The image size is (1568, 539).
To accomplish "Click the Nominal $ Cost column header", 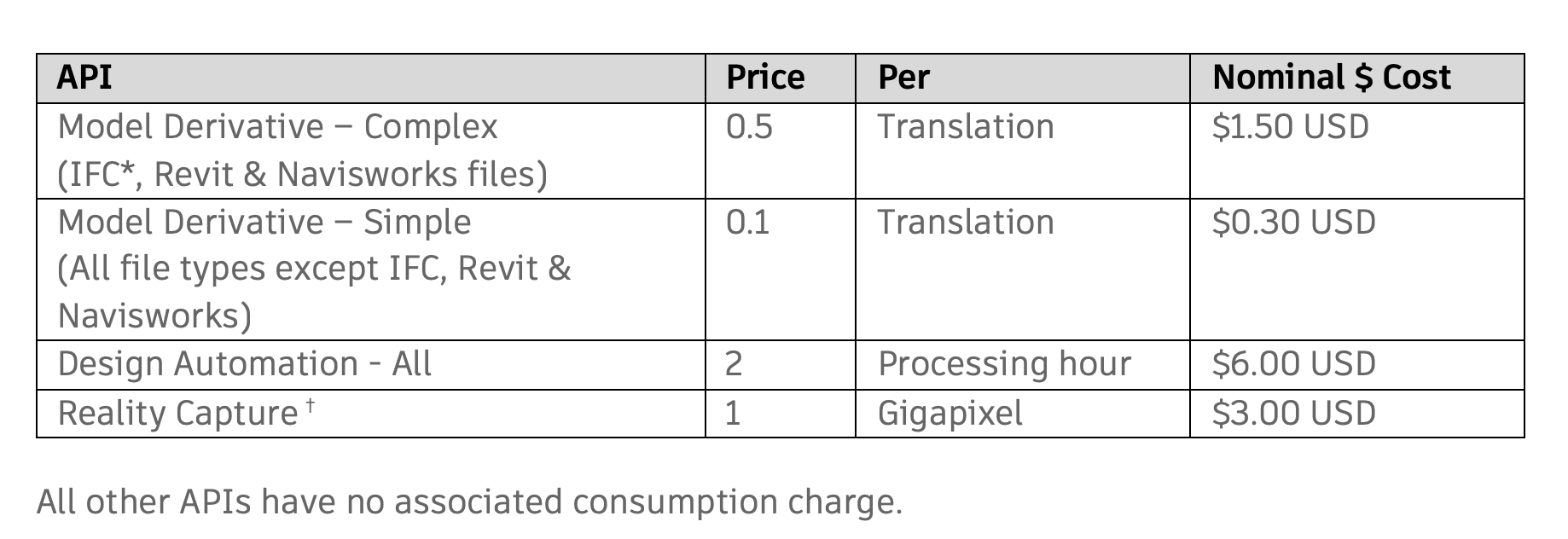I will coord(1331,78).
